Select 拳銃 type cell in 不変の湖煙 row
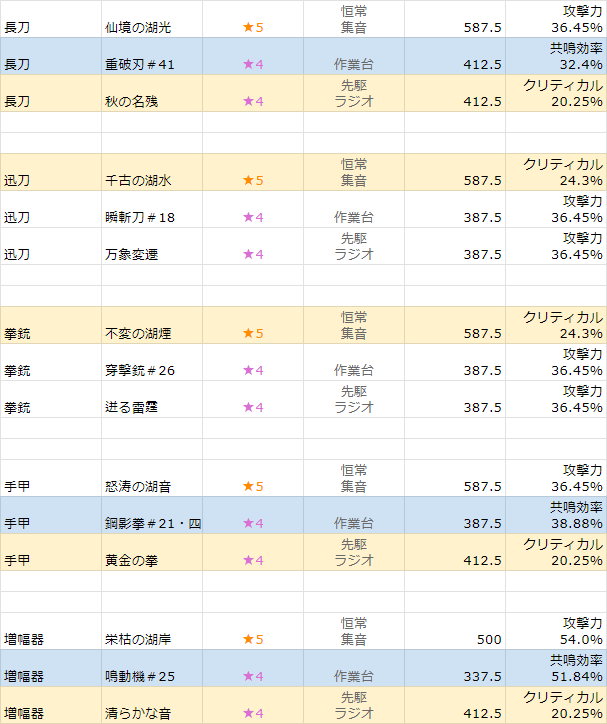The image size is (607, 724). (51, 325)
